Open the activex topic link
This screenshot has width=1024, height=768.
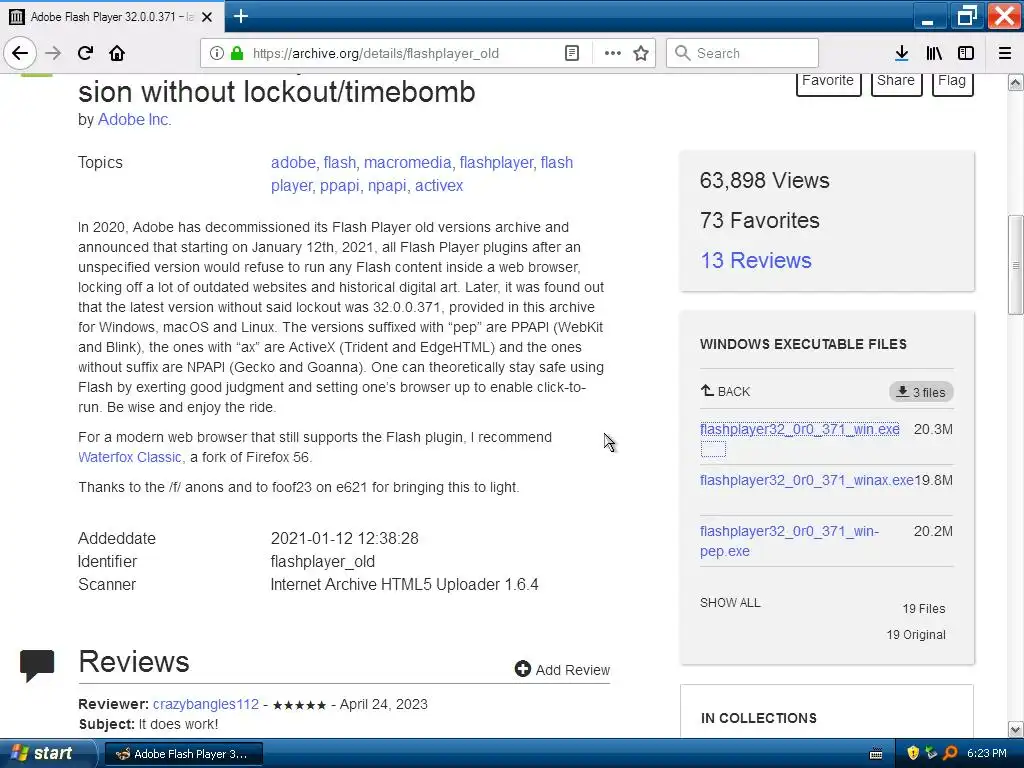click(x=439, y=185)
